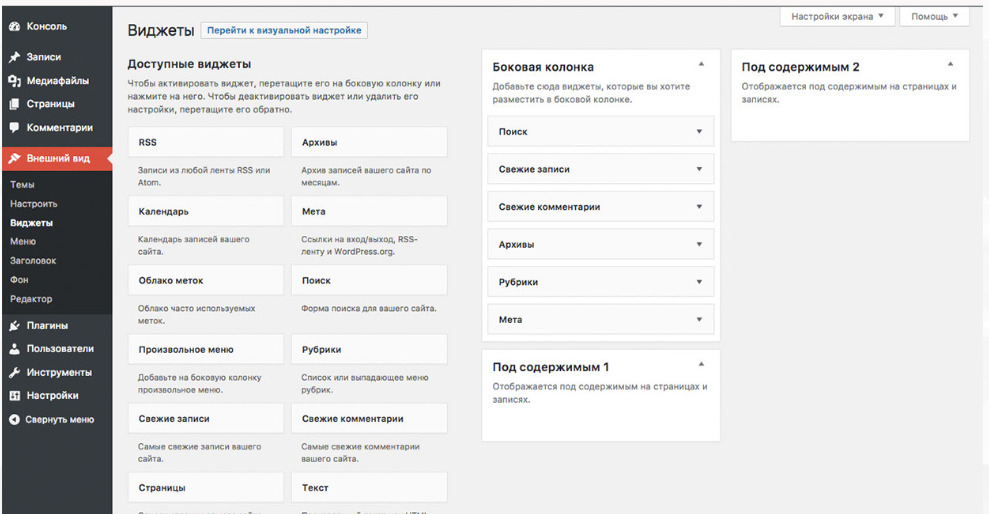
Task: Select the Архивы available widget
Action: point(369,143)
